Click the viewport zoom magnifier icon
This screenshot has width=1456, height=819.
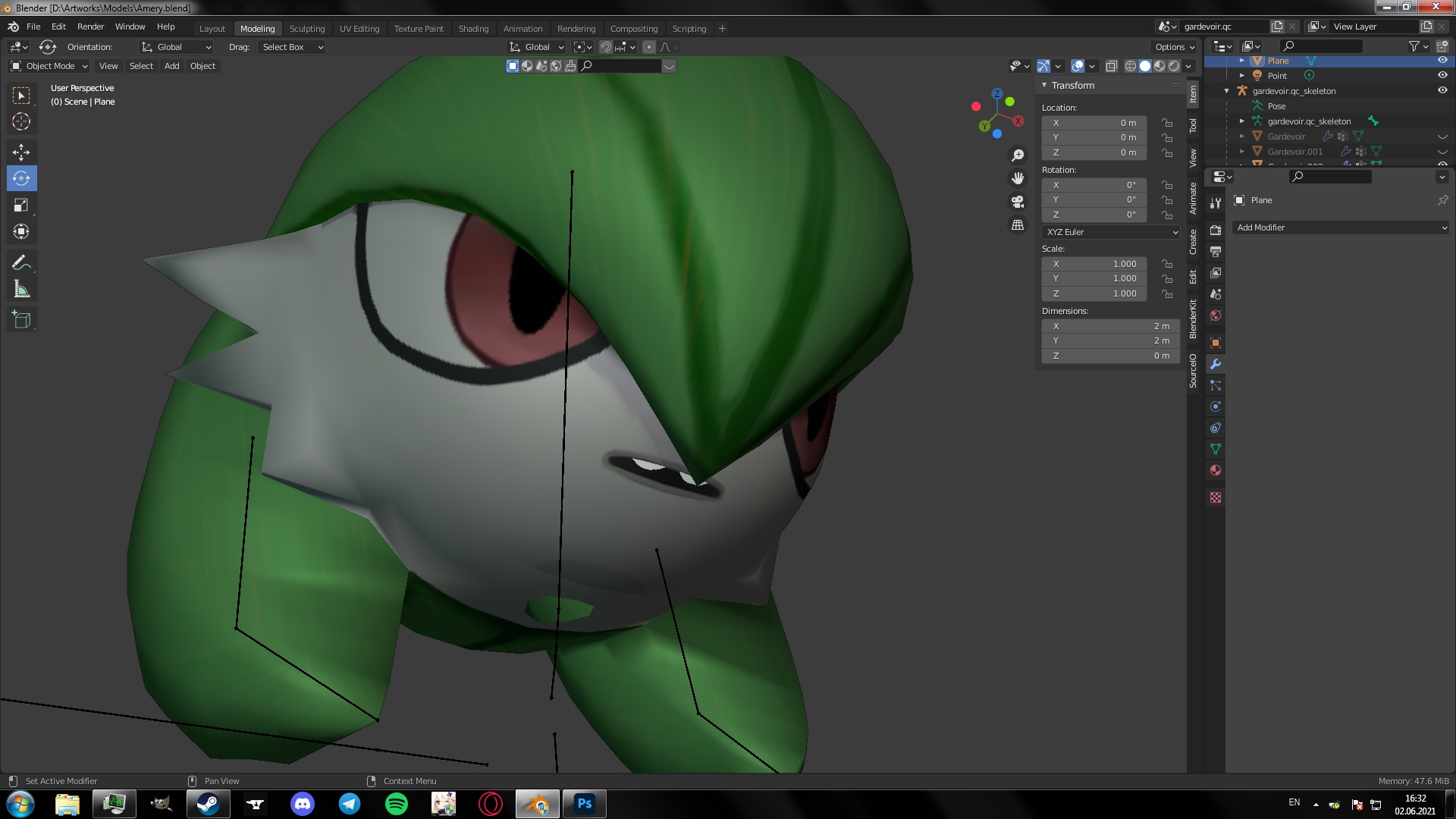click(x=1018, y=155)
